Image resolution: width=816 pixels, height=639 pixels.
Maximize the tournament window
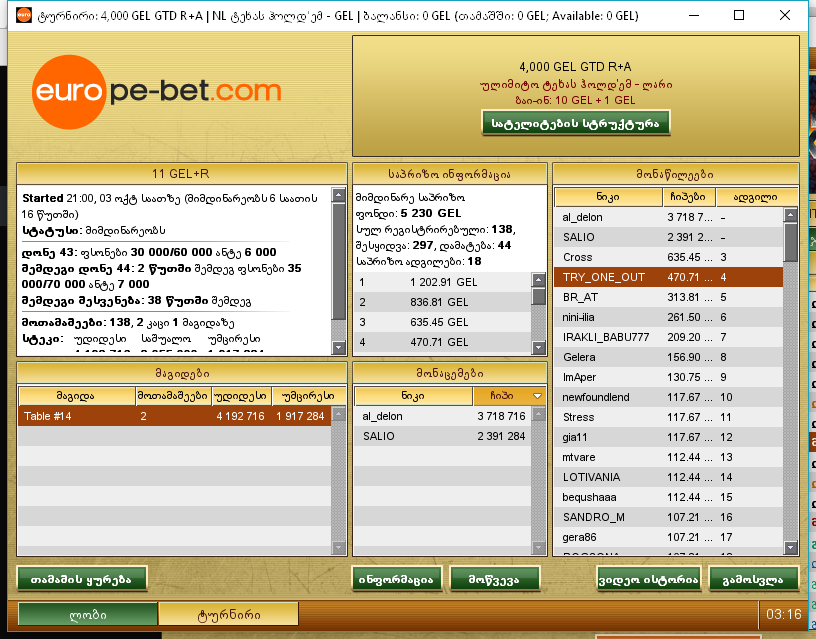[739, 15]
